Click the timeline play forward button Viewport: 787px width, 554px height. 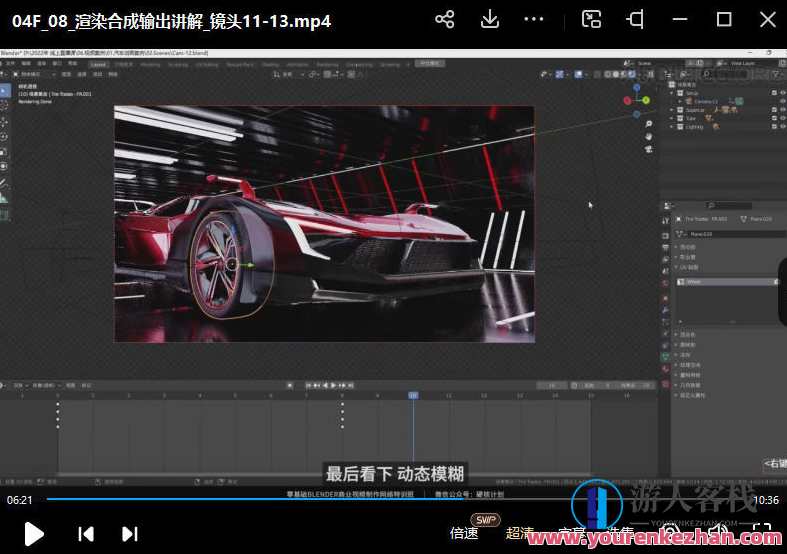pos(333,385)
